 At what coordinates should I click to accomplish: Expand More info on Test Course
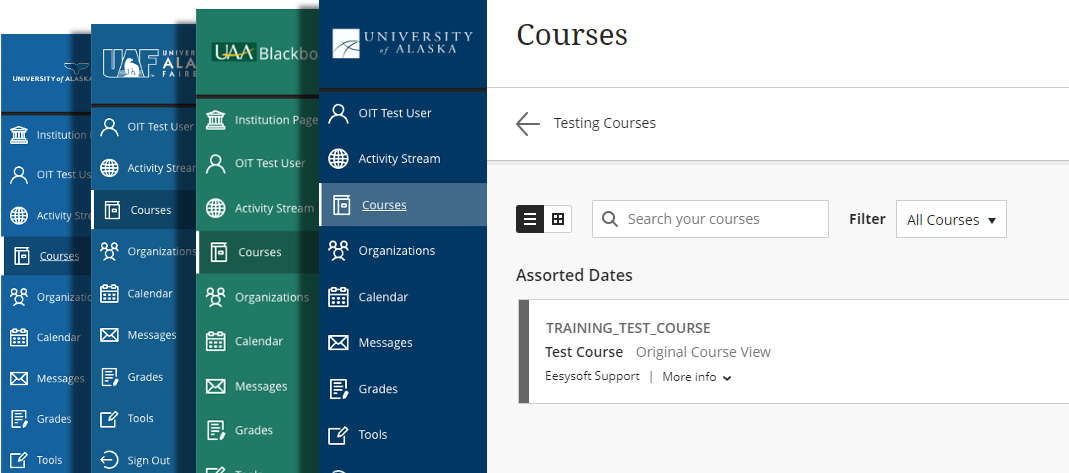[x=697, y=377]
